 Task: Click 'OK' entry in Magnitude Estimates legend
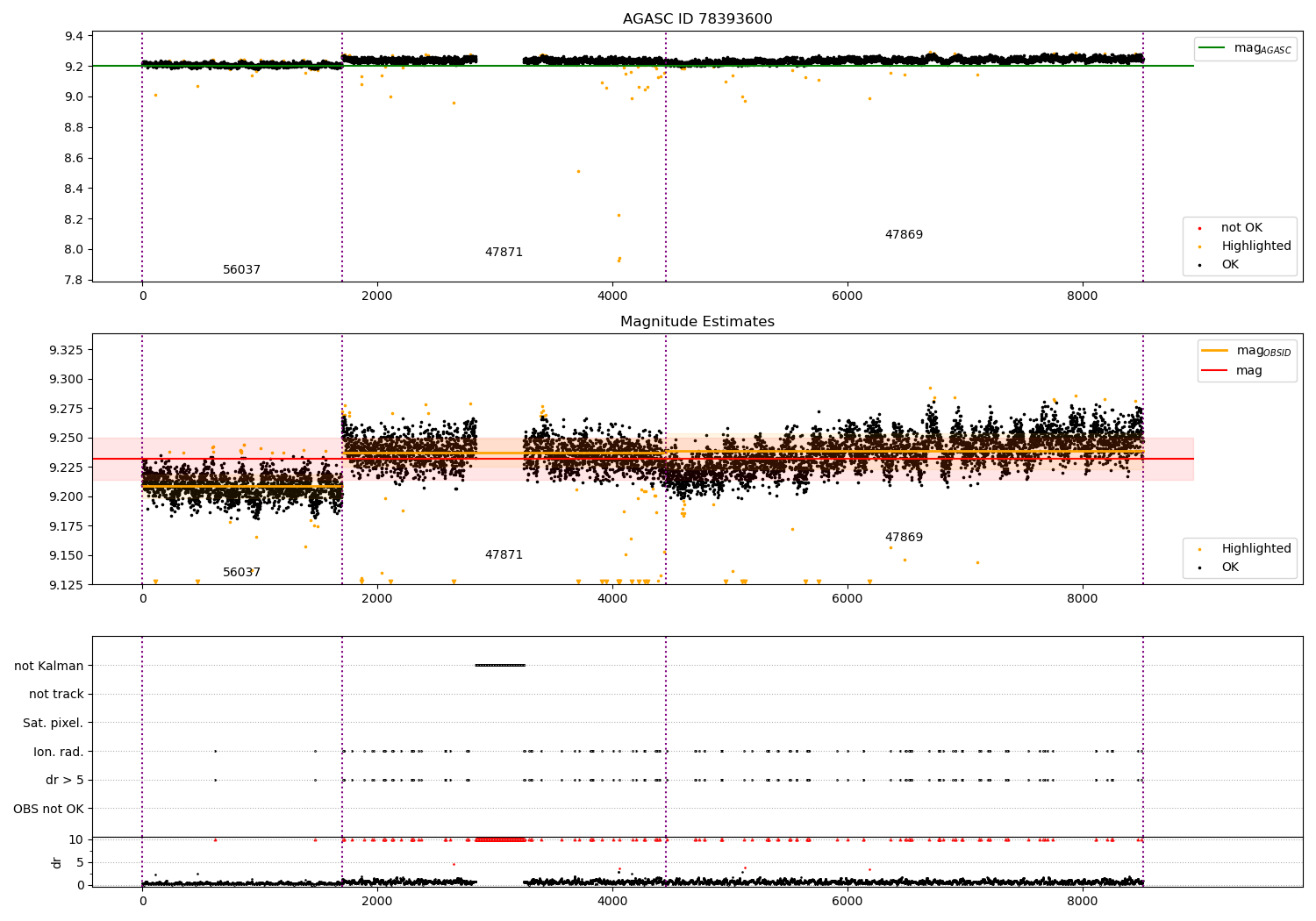(1230, 568)
